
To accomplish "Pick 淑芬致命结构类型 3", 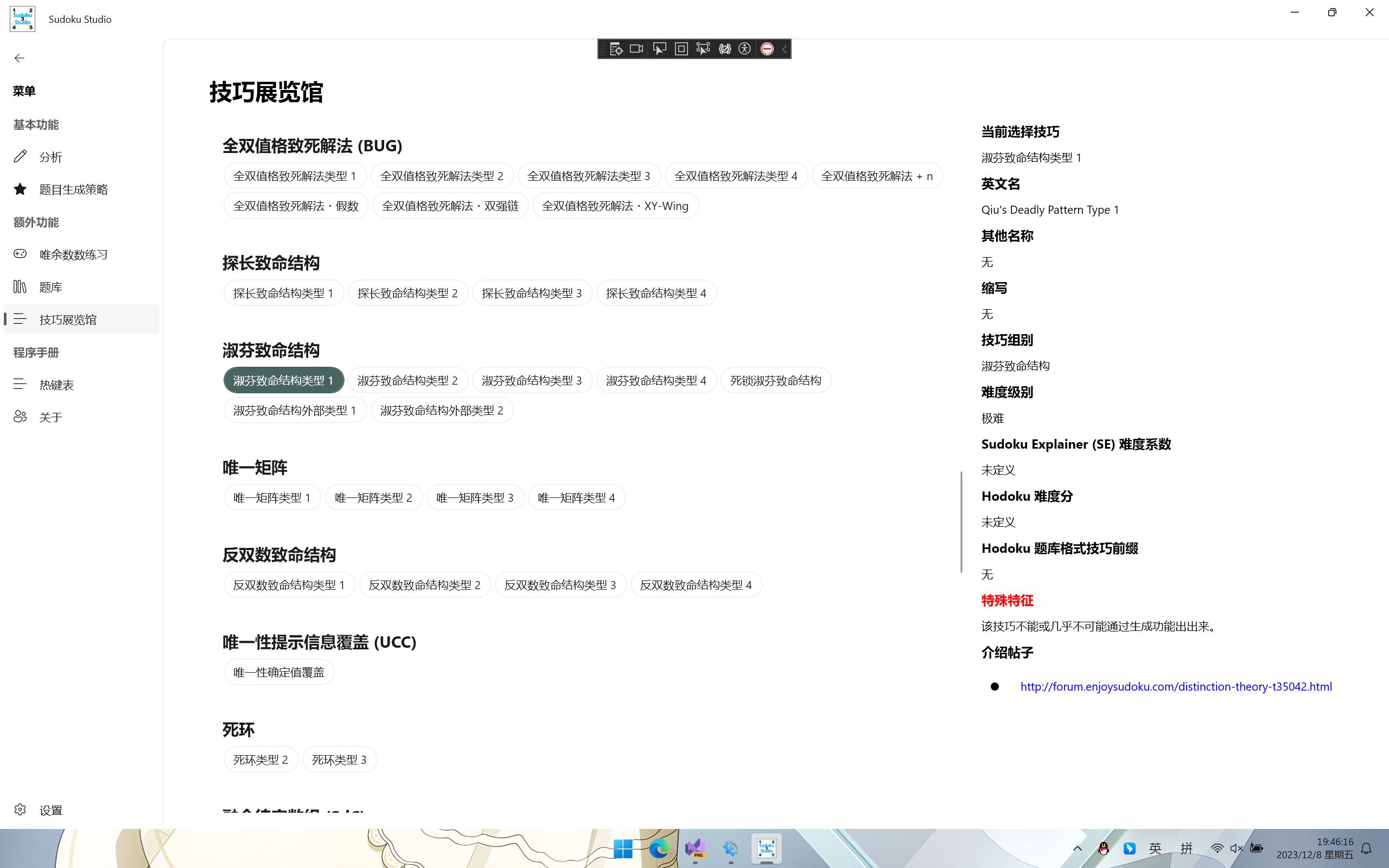I will coord(532,380).
